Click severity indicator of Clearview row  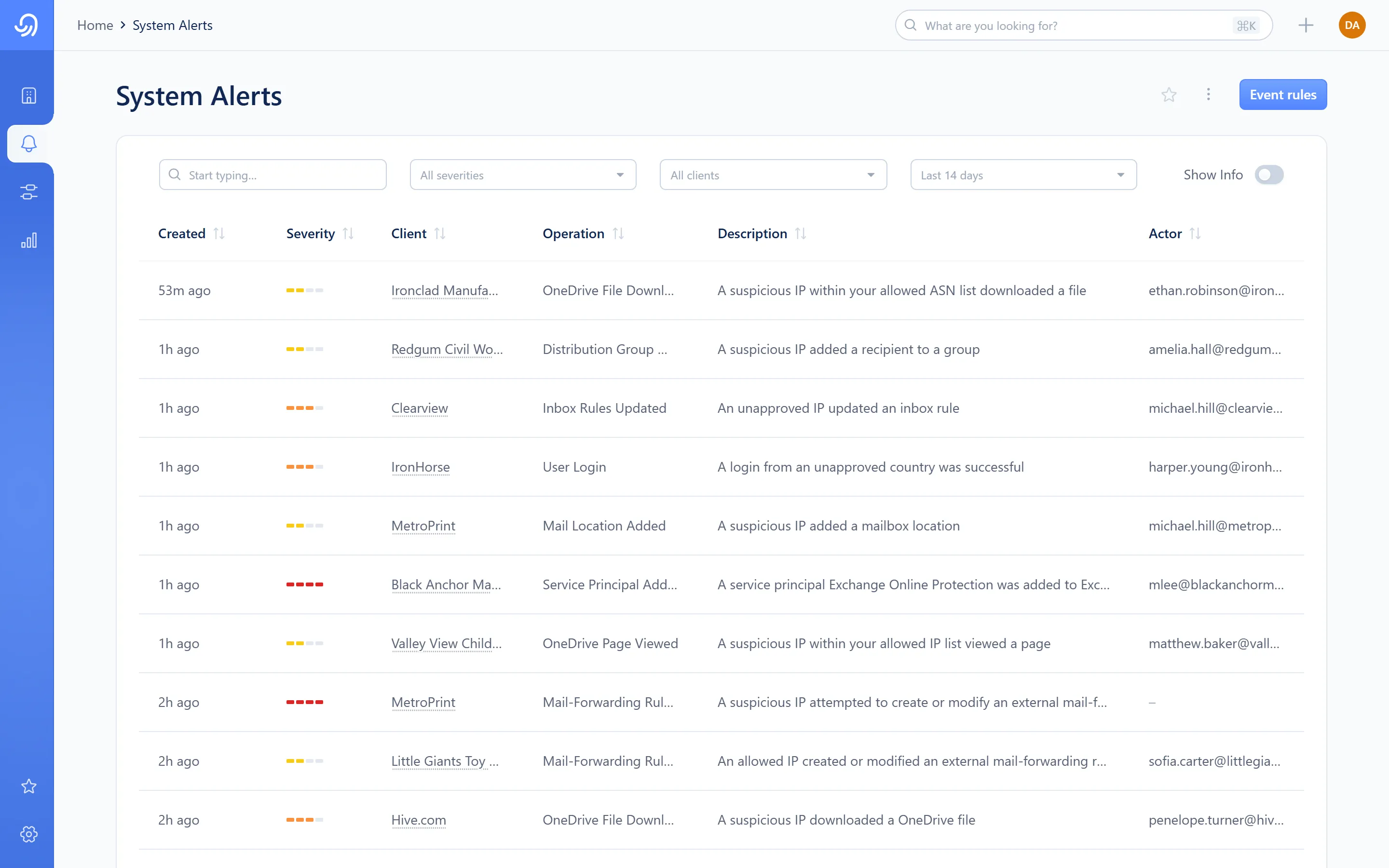[x=305, y=408]
